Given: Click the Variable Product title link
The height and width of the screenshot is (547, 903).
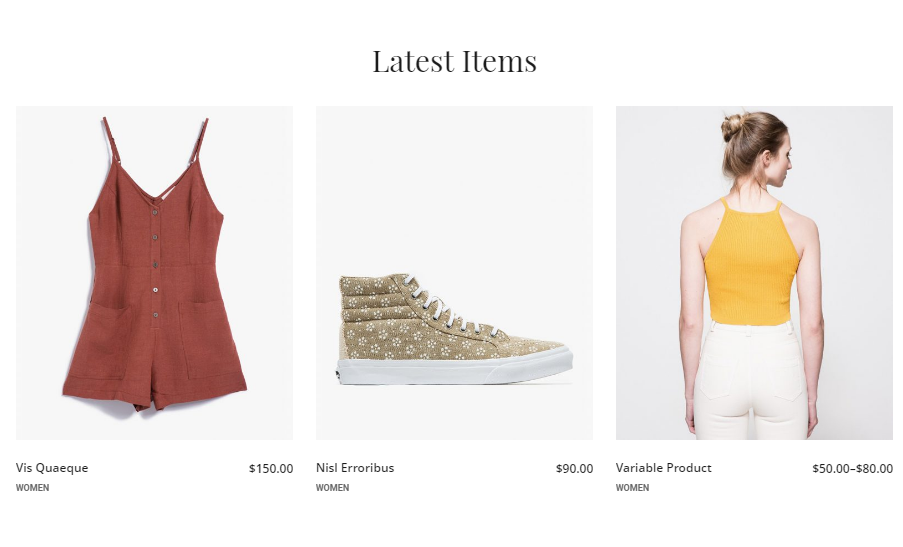Looking at the screenshot, I should coord(663,468).
